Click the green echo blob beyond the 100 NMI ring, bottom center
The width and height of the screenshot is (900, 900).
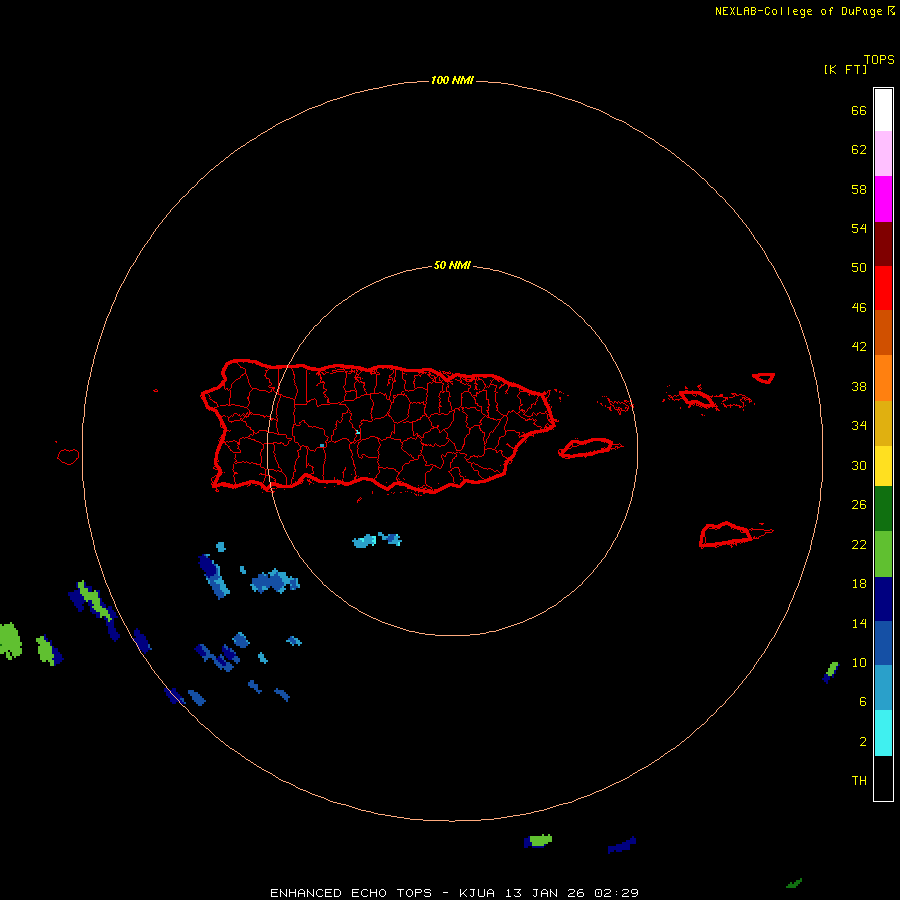click(x=540, y=840)
